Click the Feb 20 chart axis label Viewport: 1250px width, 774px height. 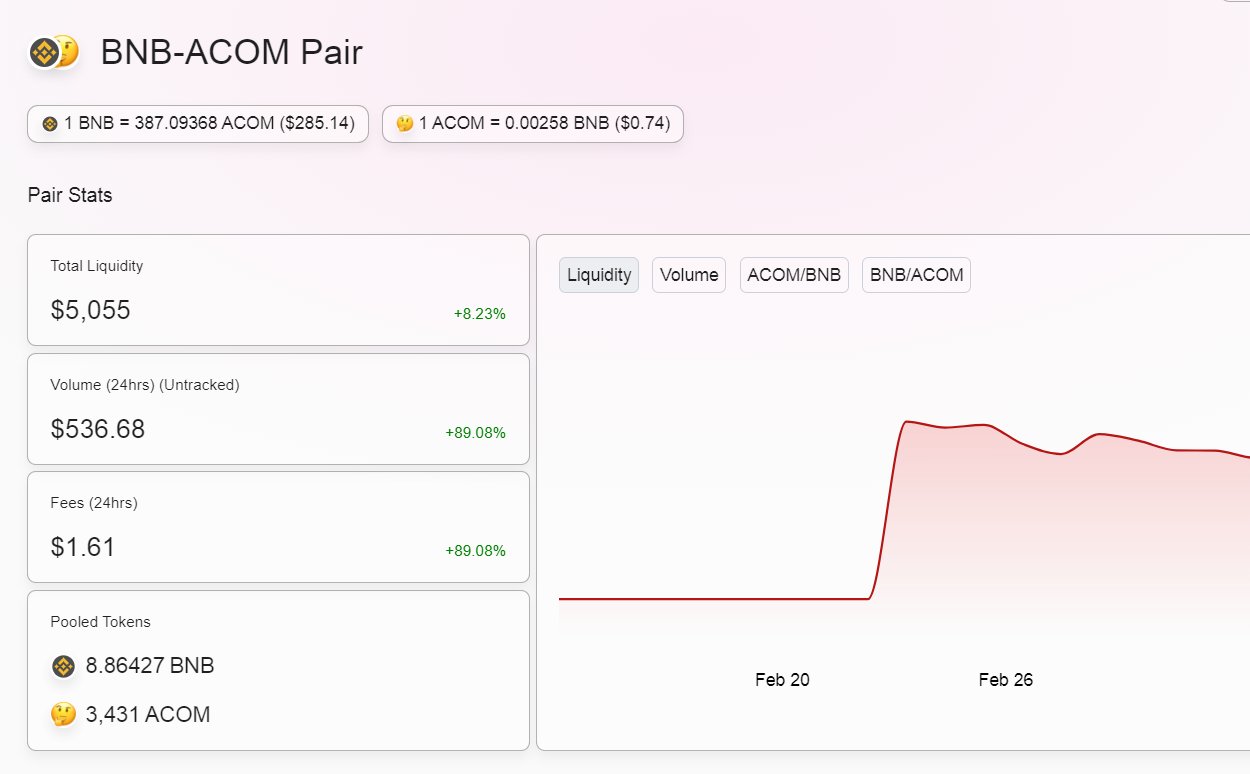(782, 680)
